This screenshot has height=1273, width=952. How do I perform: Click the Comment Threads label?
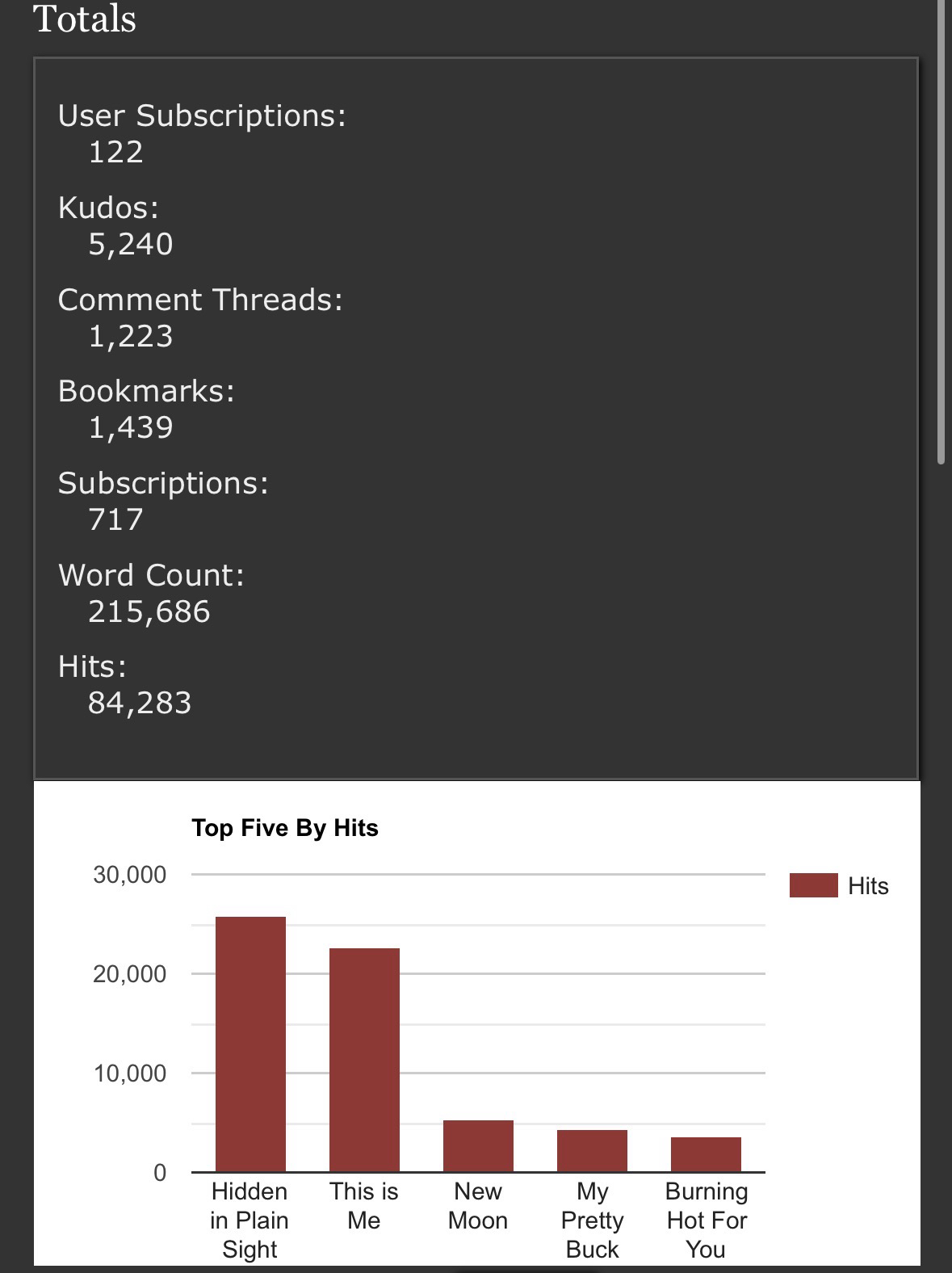(200, 300)
